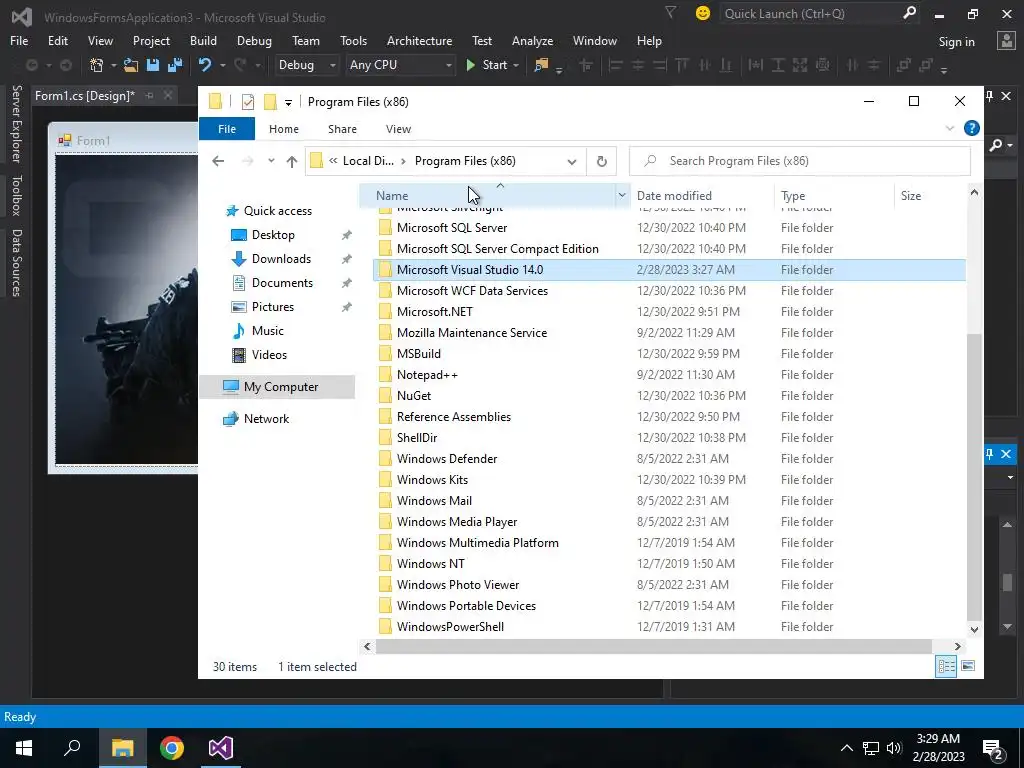Click the taskbar Search magnifier icon

[72, 748]
